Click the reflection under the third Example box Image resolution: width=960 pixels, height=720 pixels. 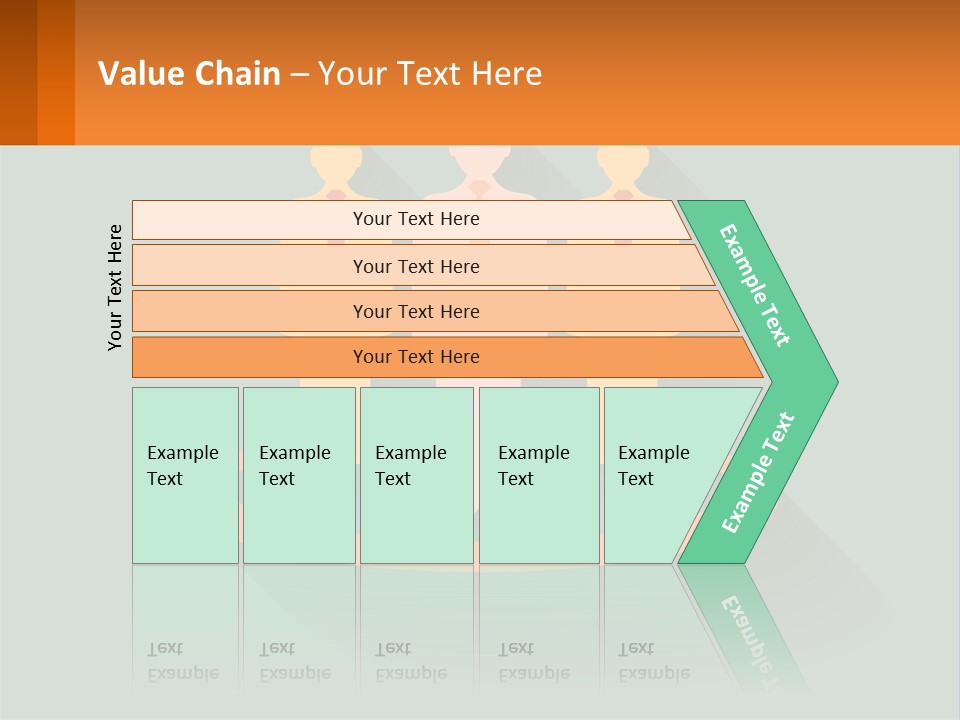[411, 662]
